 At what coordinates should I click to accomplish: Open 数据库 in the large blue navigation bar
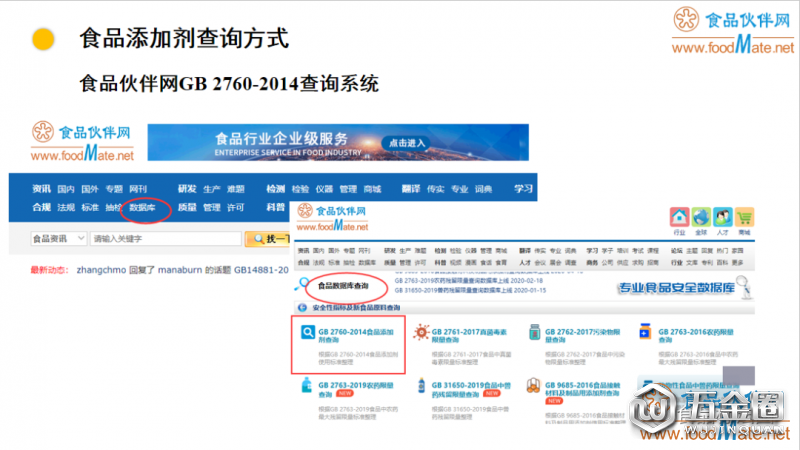click(x=142, y=207)
